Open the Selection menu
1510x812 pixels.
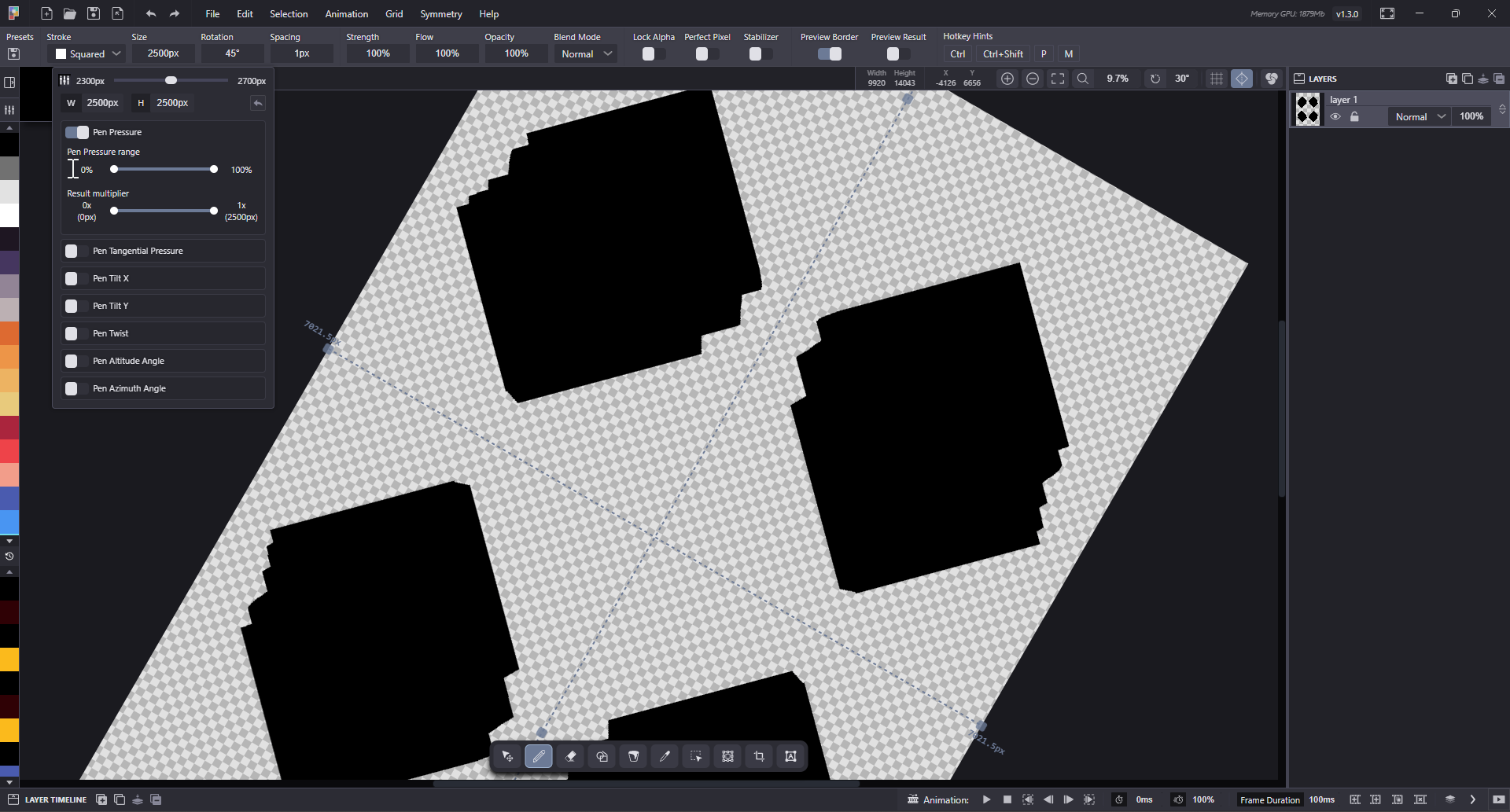pyautogui.click(x=289, y=14)
